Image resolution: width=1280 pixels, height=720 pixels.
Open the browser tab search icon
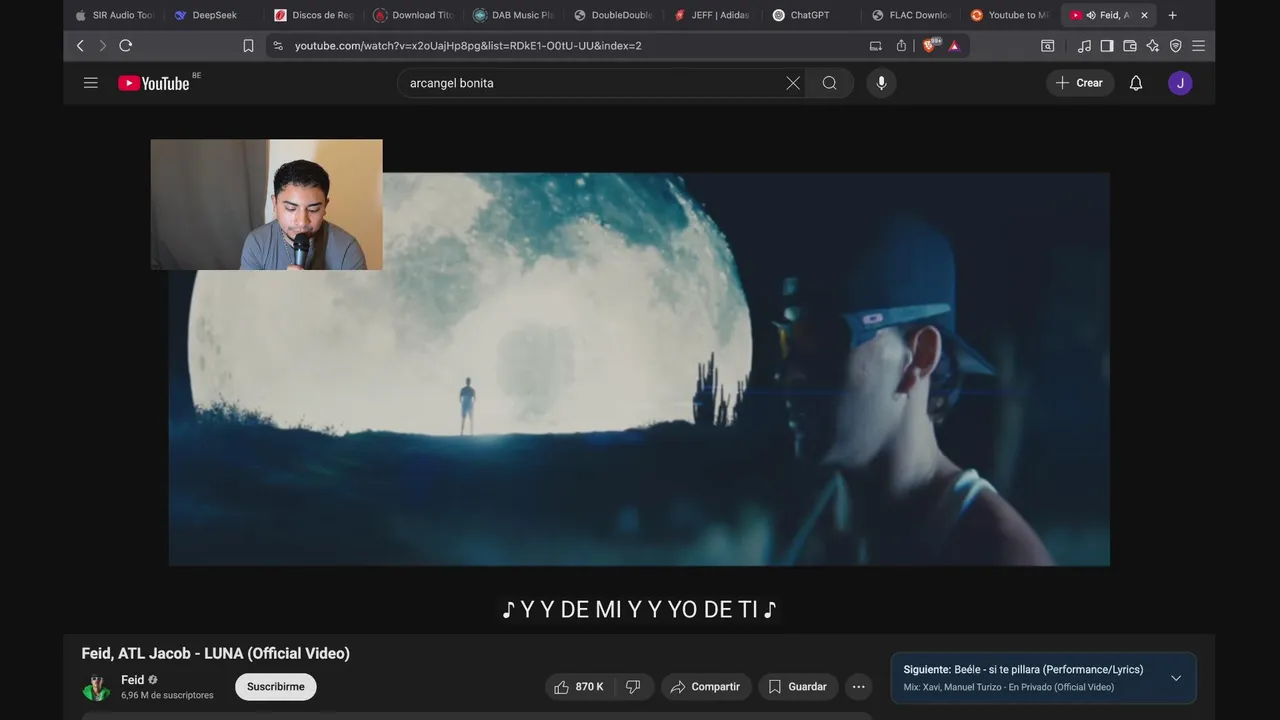pos(1048,45)
